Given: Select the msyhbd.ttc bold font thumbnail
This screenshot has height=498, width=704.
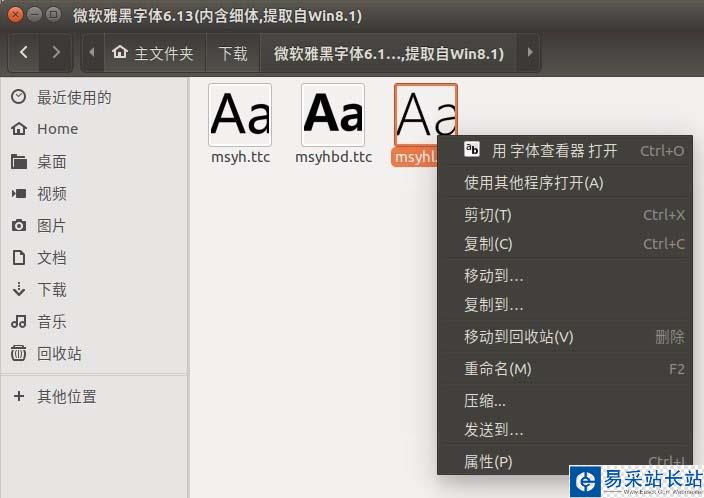Looking at the screenshot, I should point(333,115).
